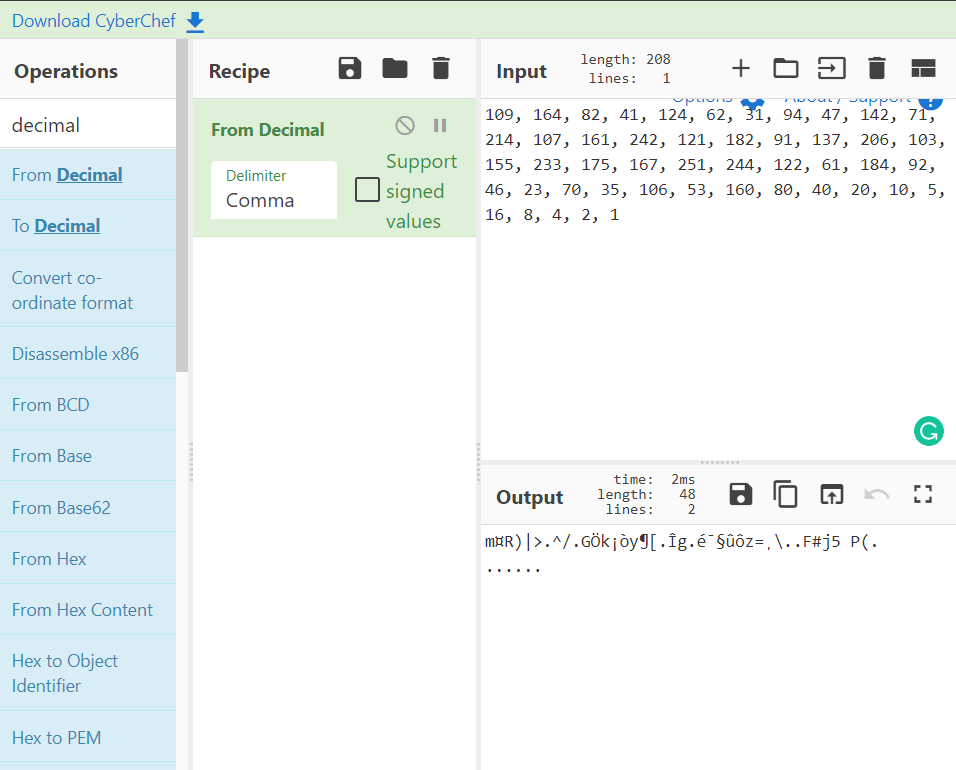Select the From Hex Content operation
This screenshot has width=956, height=770.
coord(88,610)
